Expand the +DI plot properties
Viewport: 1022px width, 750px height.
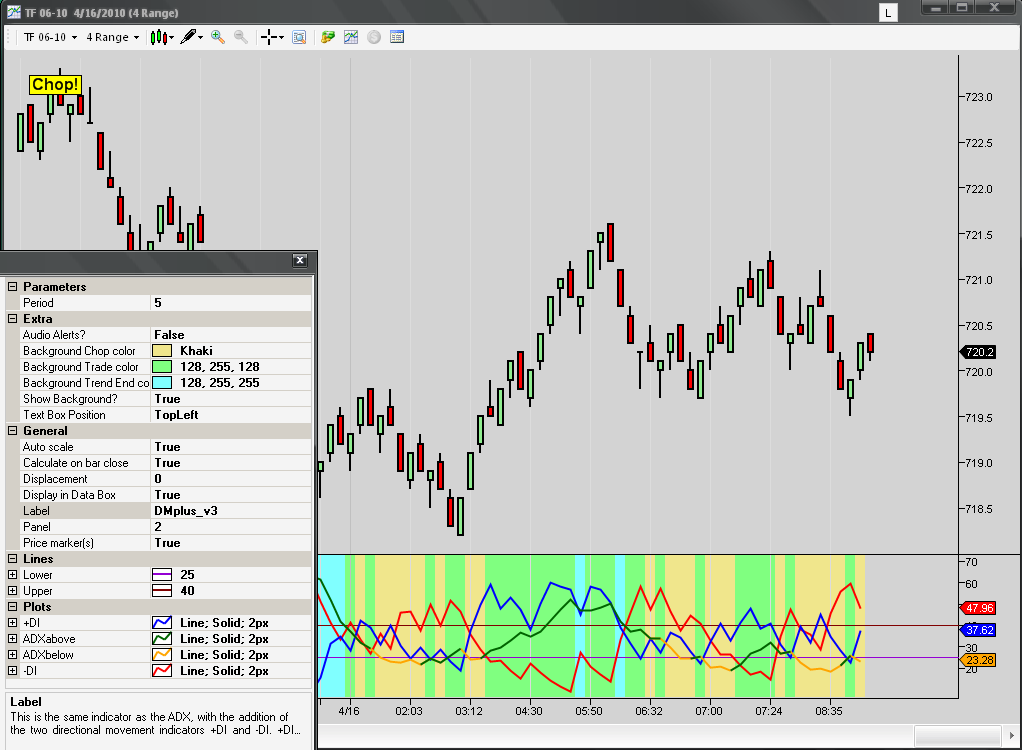[12, 623]
